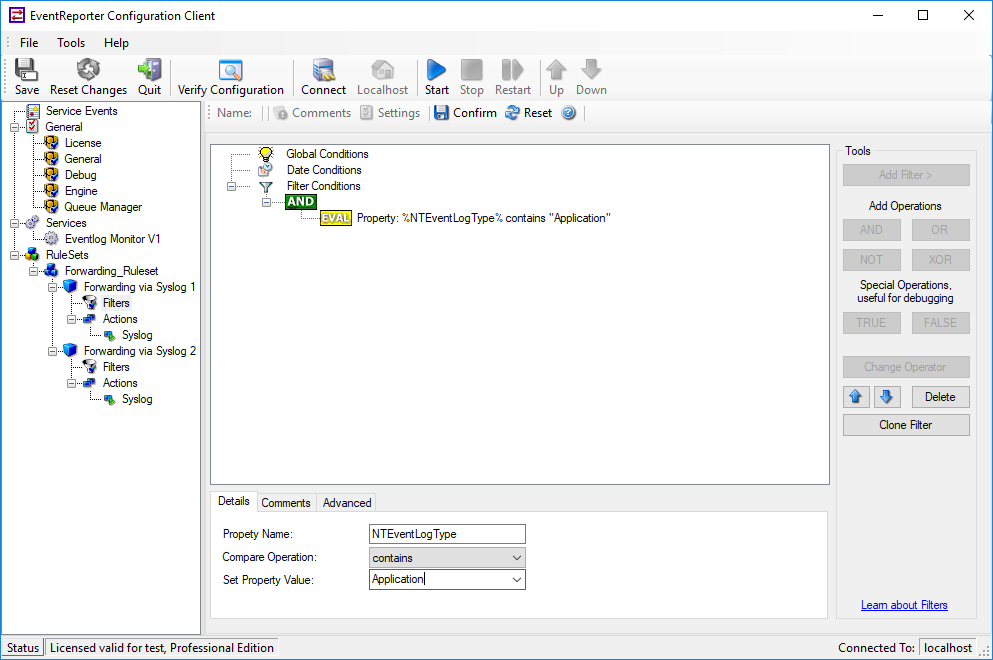
Task: Collapse Forwarding via Syslog 2 rule
Action: [53, 351]
